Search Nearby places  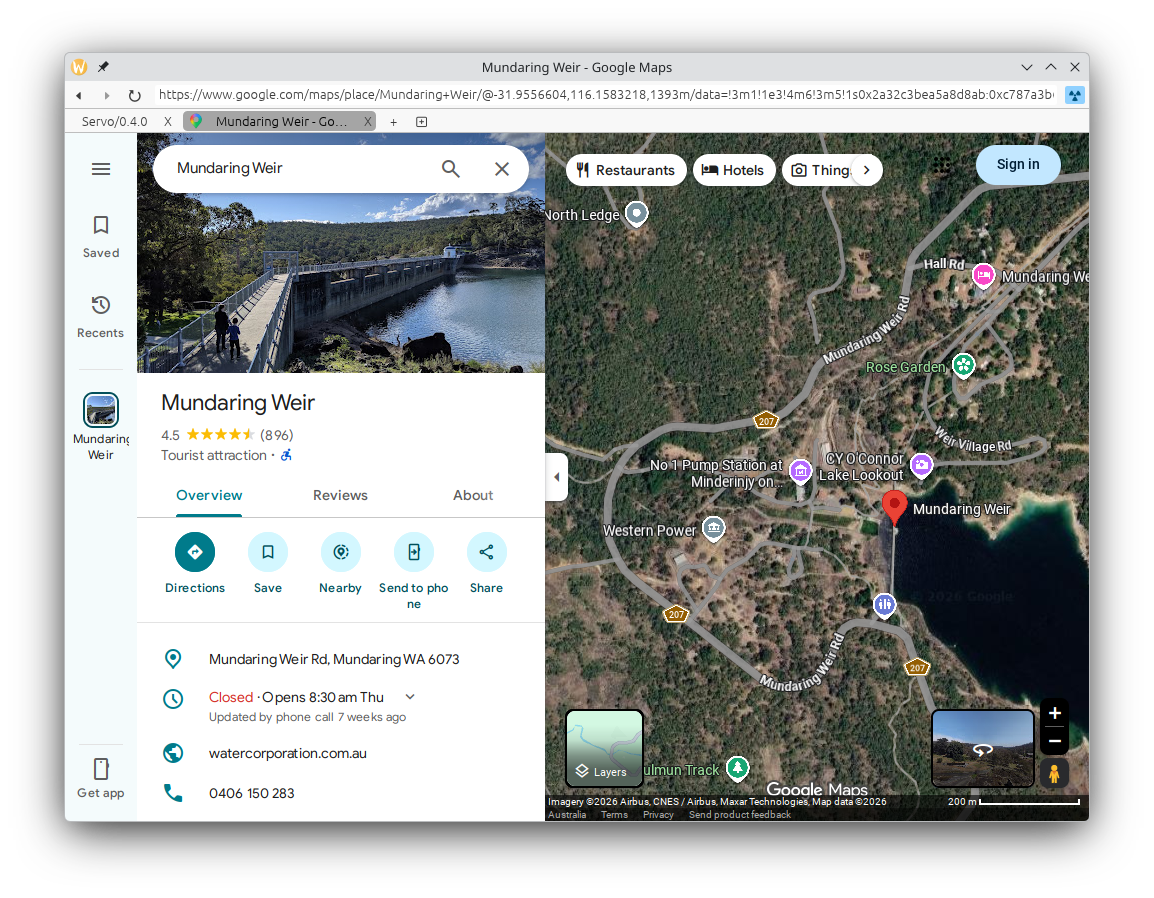(341, 552)
